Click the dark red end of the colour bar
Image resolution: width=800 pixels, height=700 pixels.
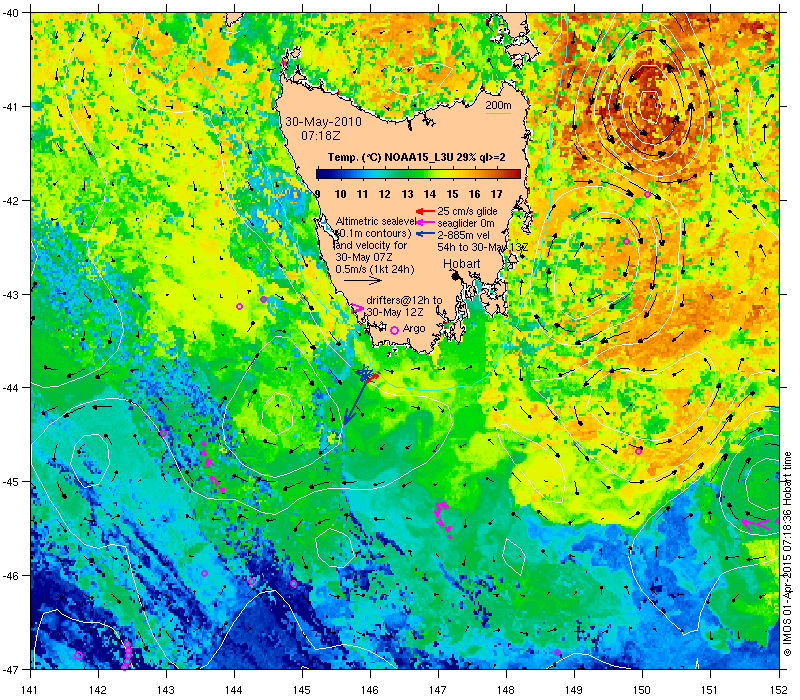(516, 174)
